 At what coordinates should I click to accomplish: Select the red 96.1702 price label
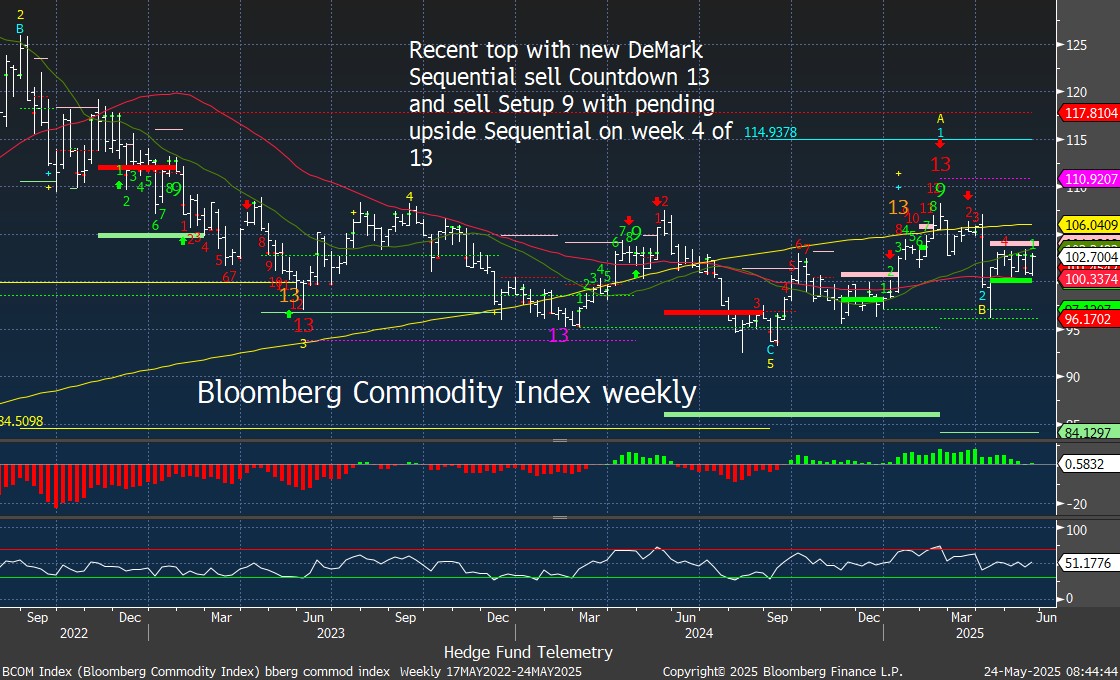(x=1091, y=320)
